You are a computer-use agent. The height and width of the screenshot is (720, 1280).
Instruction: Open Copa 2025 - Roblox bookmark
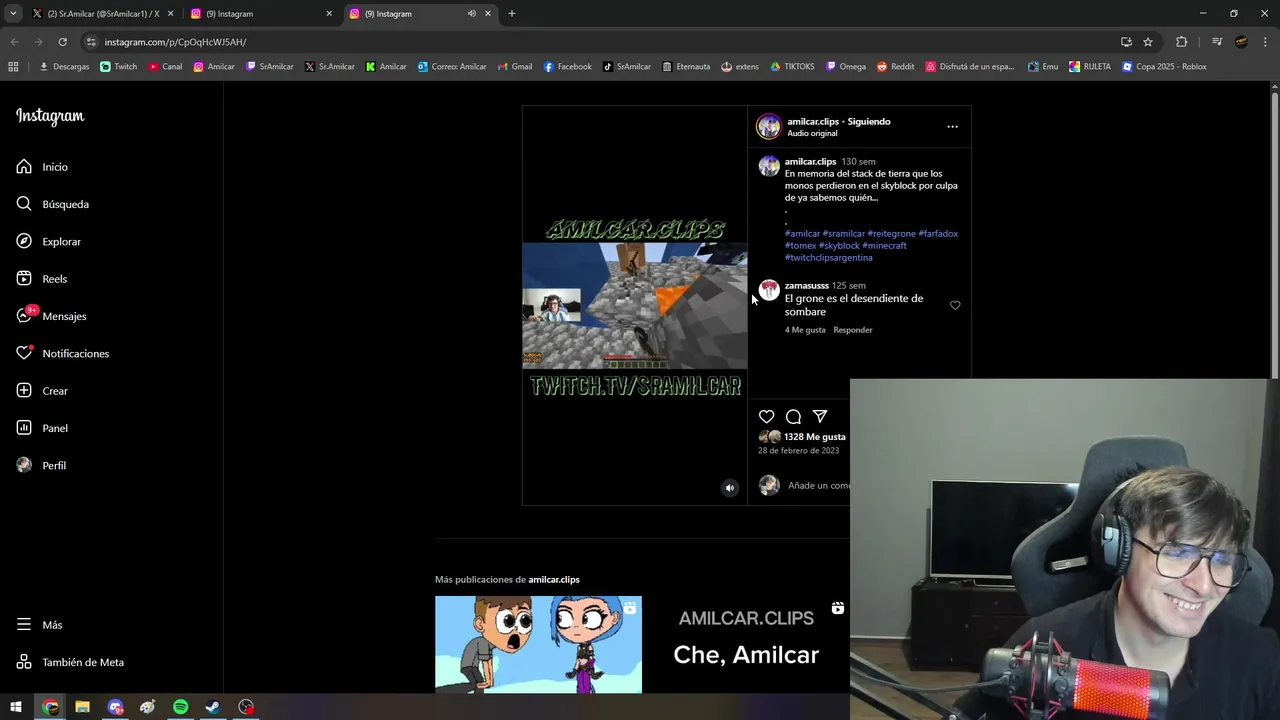(1165, 67)
